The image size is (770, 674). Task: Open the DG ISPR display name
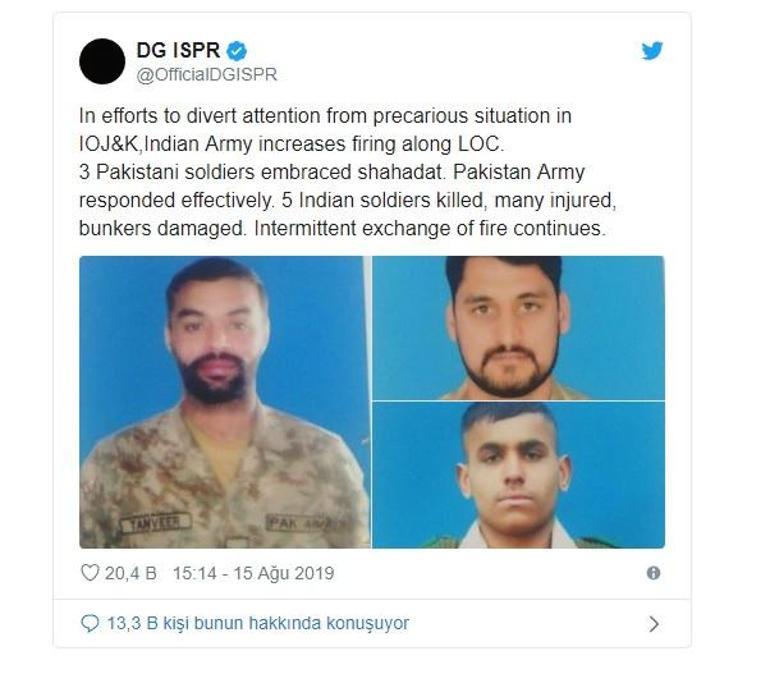178,50
